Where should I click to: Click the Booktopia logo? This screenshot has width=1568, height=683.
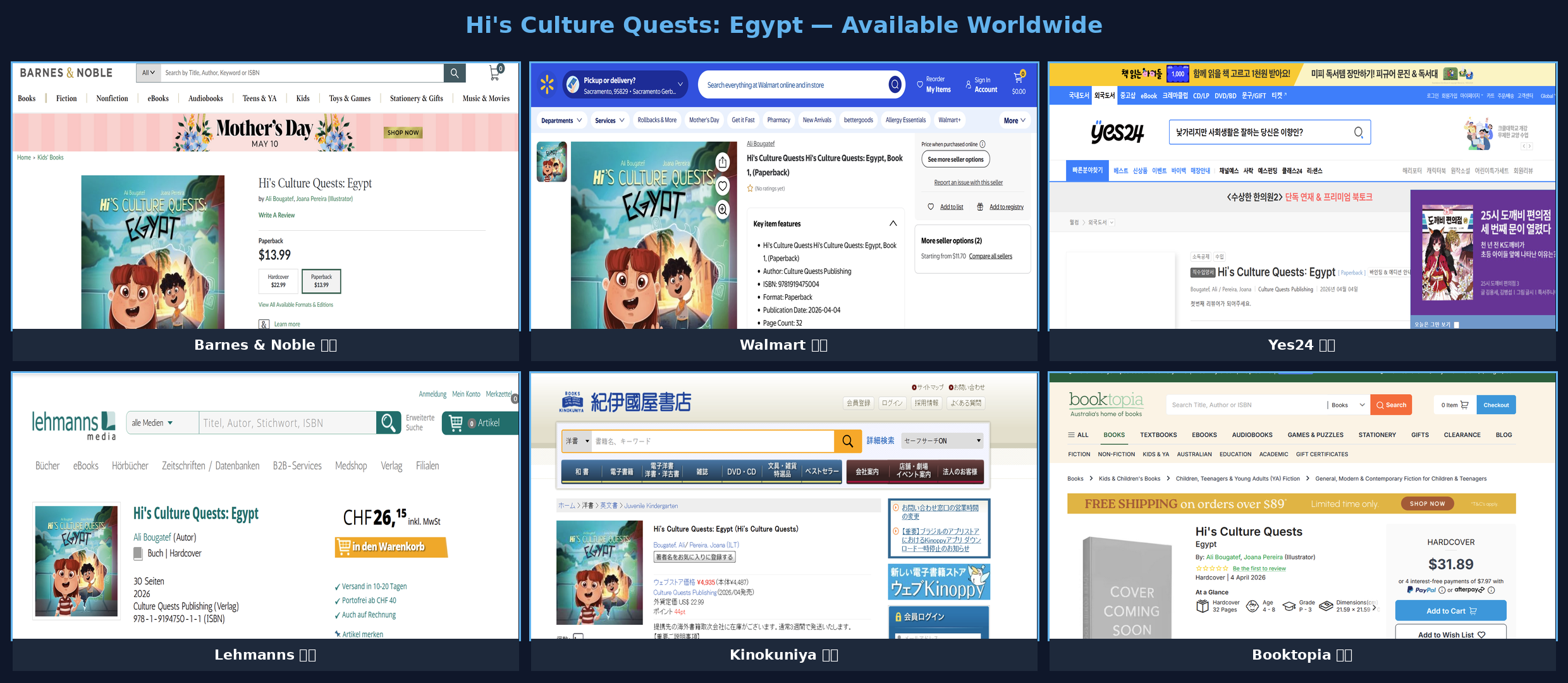[x=1106, y=404]
